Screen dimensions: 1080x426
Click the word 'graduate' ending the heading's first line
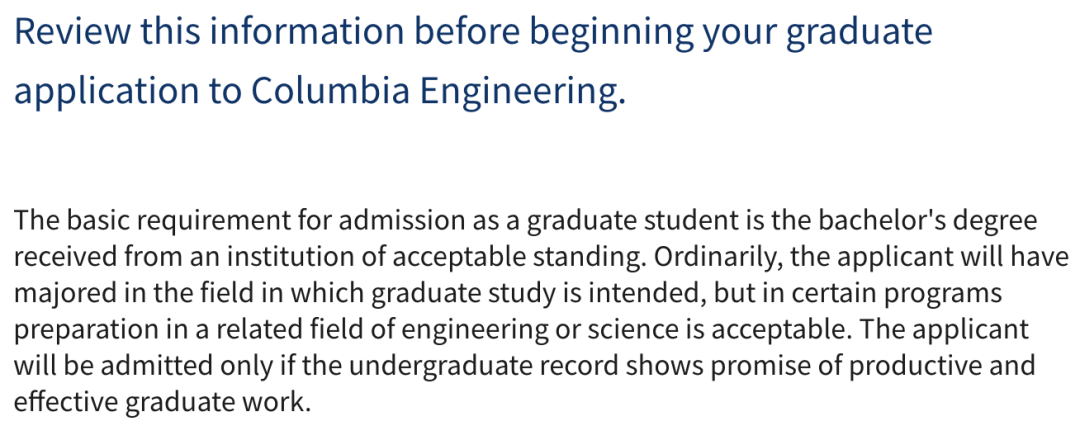(859, 34)
